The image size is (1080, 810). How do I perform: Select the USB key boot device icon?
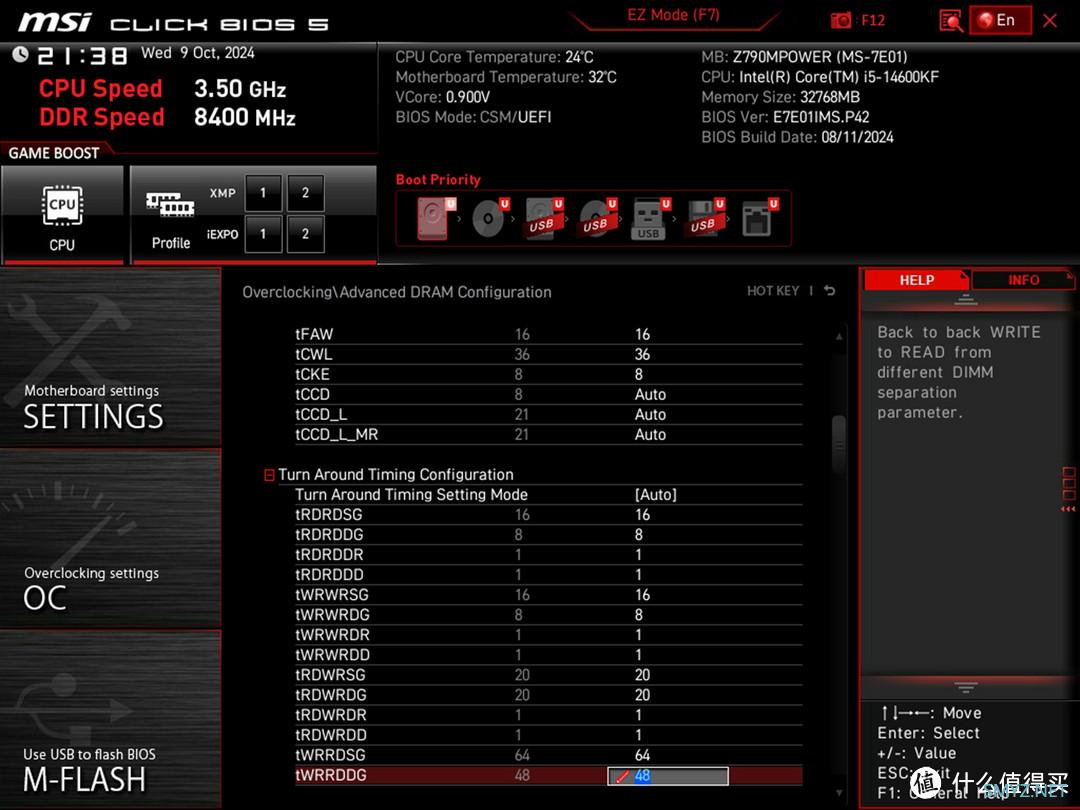coord(650,218)
